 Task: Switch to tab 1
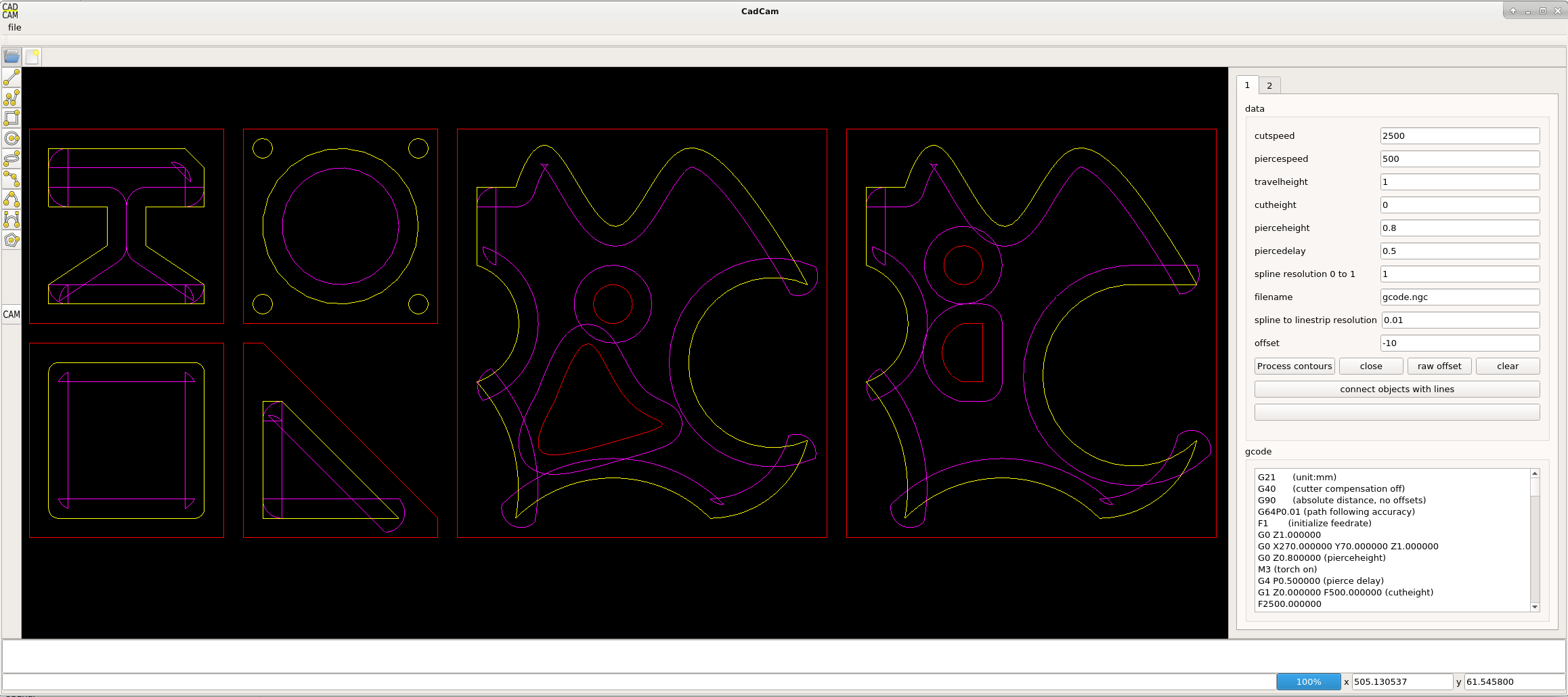(x=1247, y=85)
